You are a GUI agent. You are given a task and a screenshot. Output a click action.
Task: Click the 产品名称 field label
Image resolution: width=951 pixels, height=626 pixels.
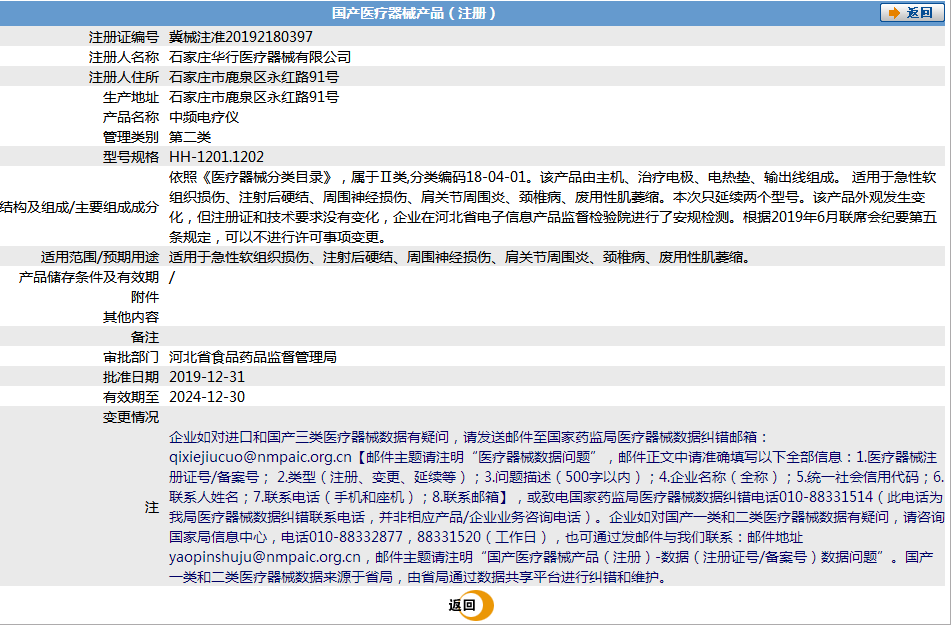(131, 117)
